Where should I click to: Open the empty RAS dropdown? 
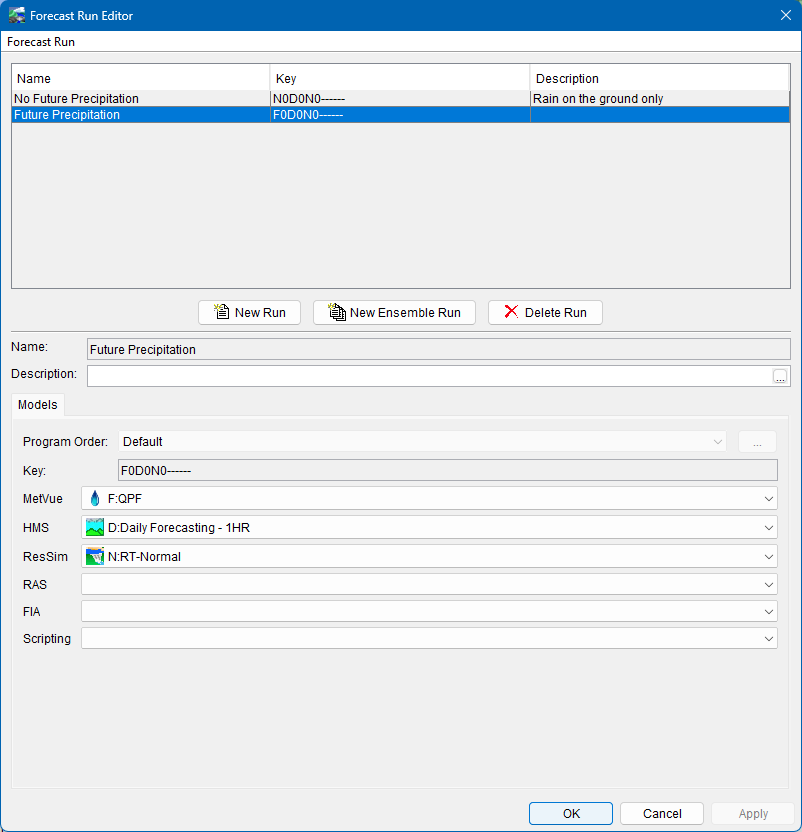click(x=429, y=584)
